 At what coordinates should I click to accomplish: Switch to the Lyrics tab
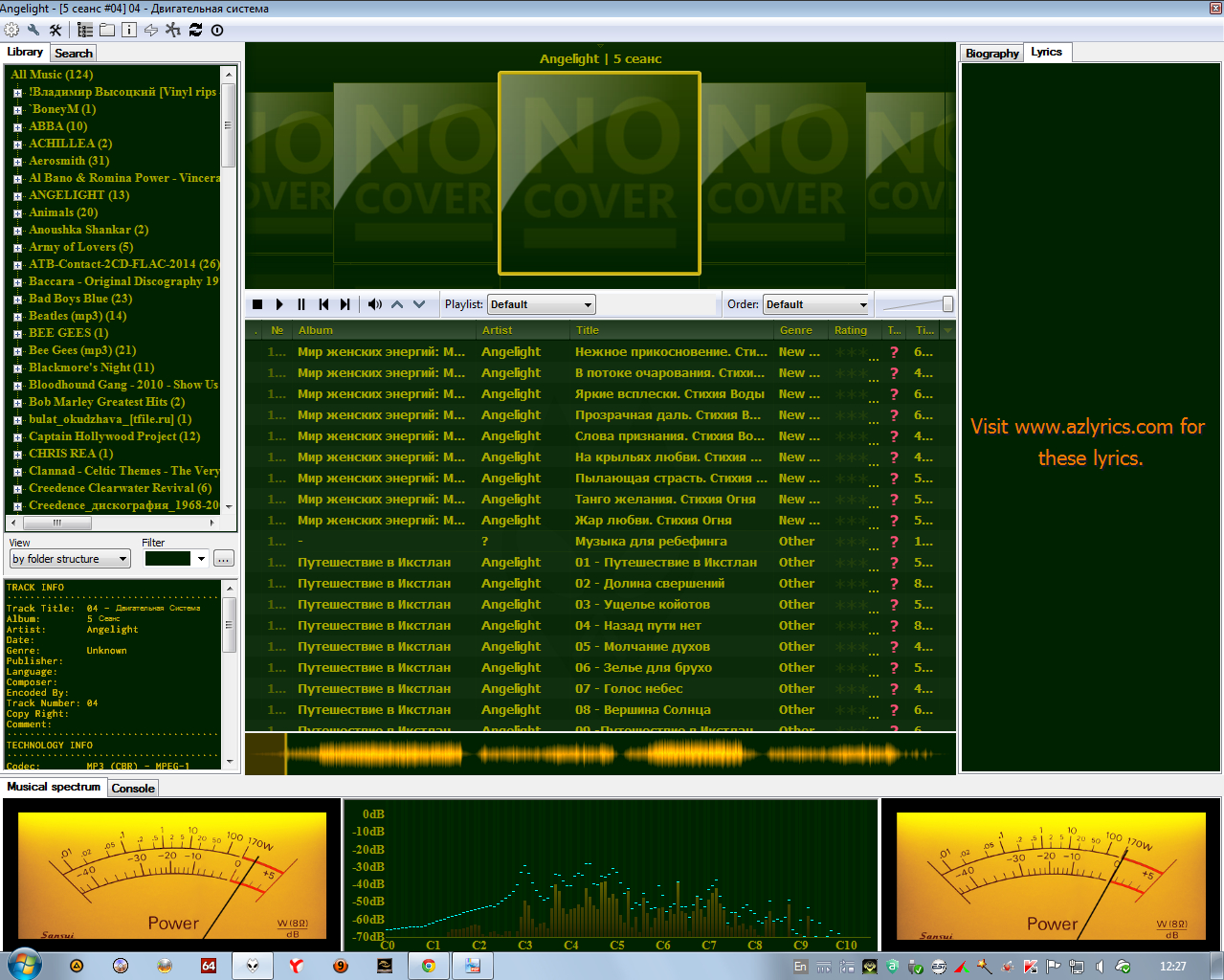tap(1047, 52)
